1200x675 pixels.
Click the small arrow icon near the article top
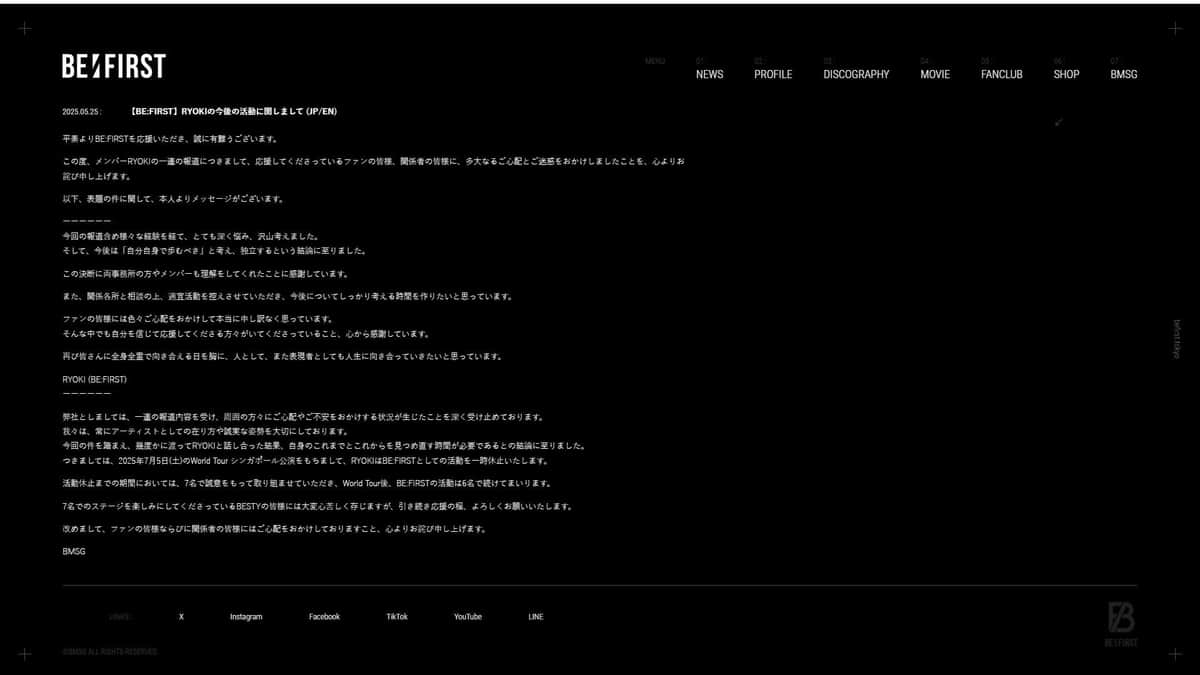point(1057,123)
